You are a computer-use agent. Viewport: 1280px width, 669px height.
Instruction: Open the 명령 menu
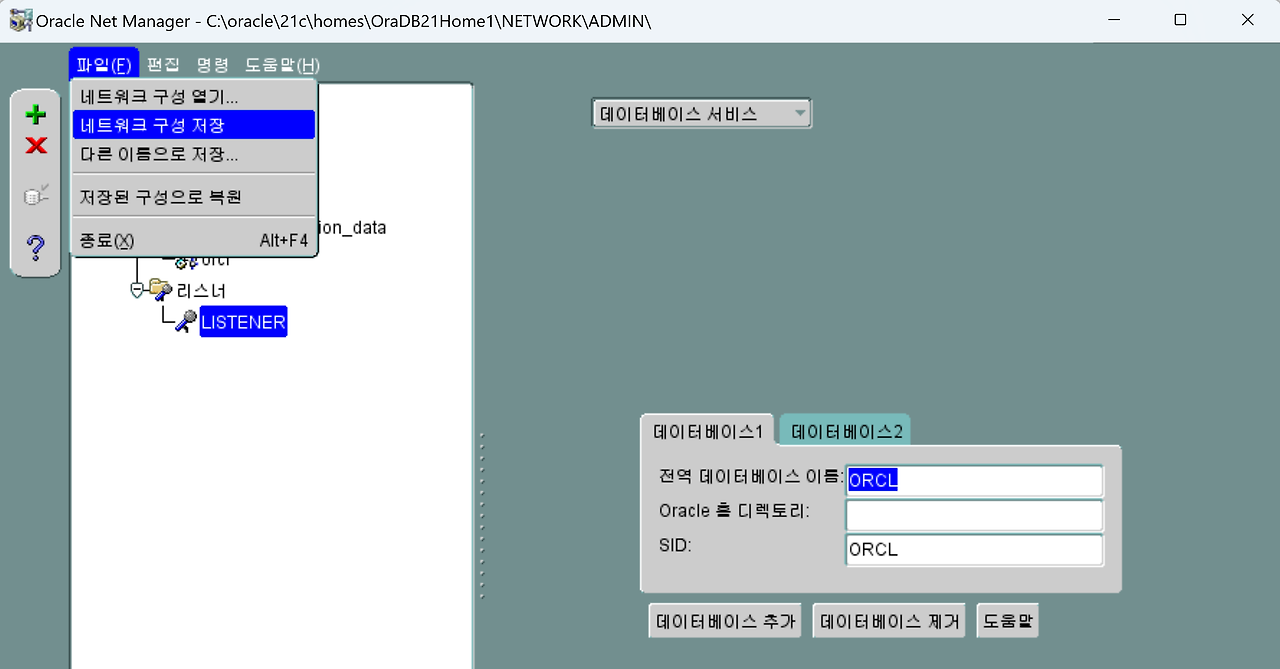point(213,65)
